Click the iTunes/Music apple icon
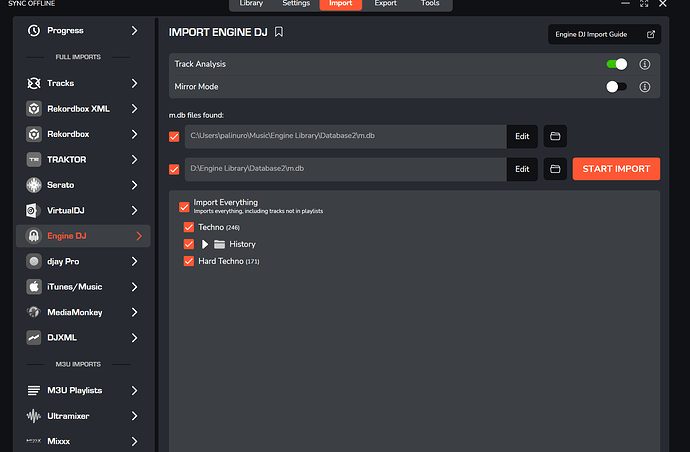Image resolution: width=690 pixels, height=452 pixels. pyautogui.click(x=34, y=287)
